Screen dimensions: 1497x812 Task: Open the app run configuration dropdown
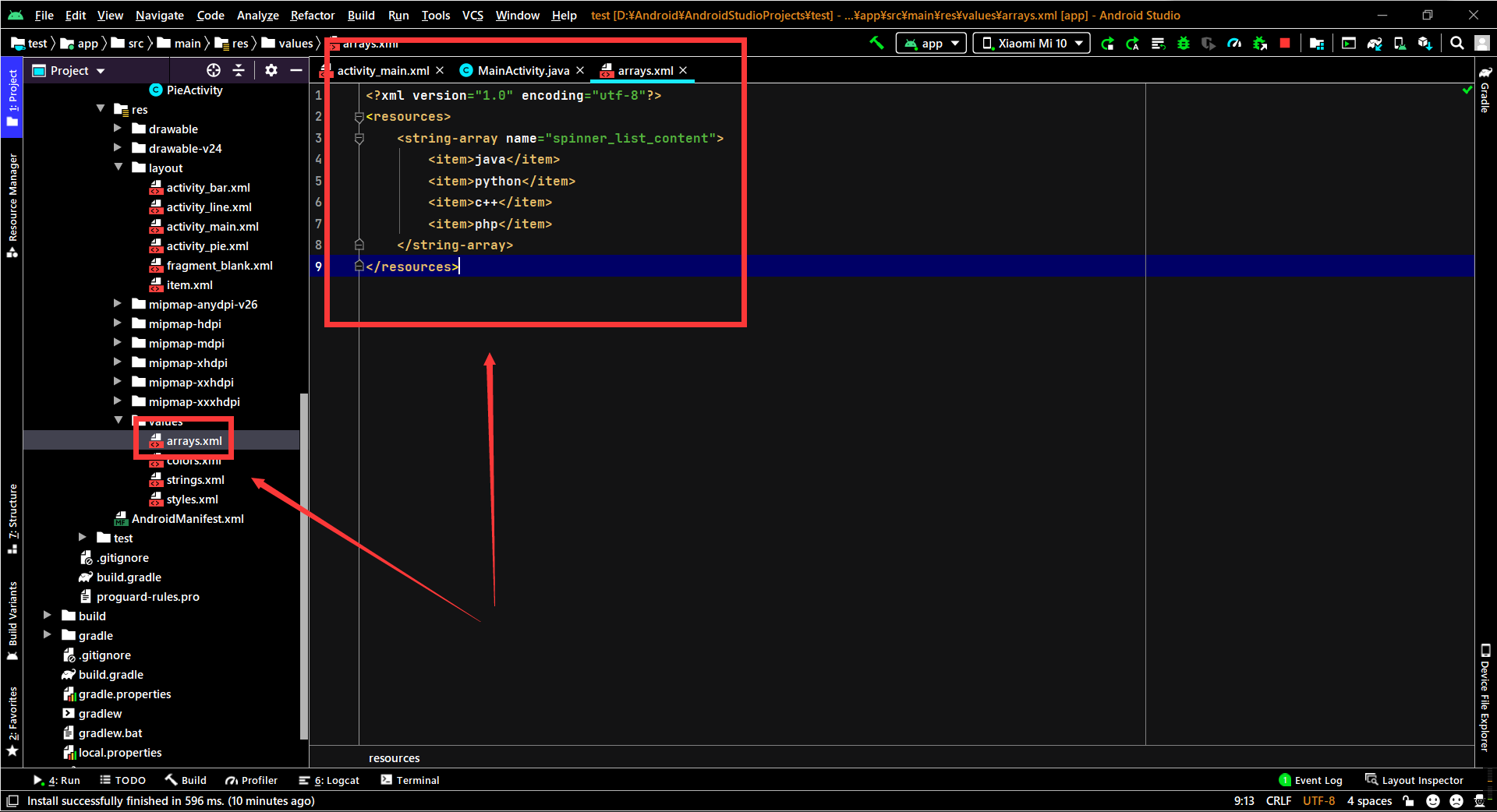coord(931,43)
